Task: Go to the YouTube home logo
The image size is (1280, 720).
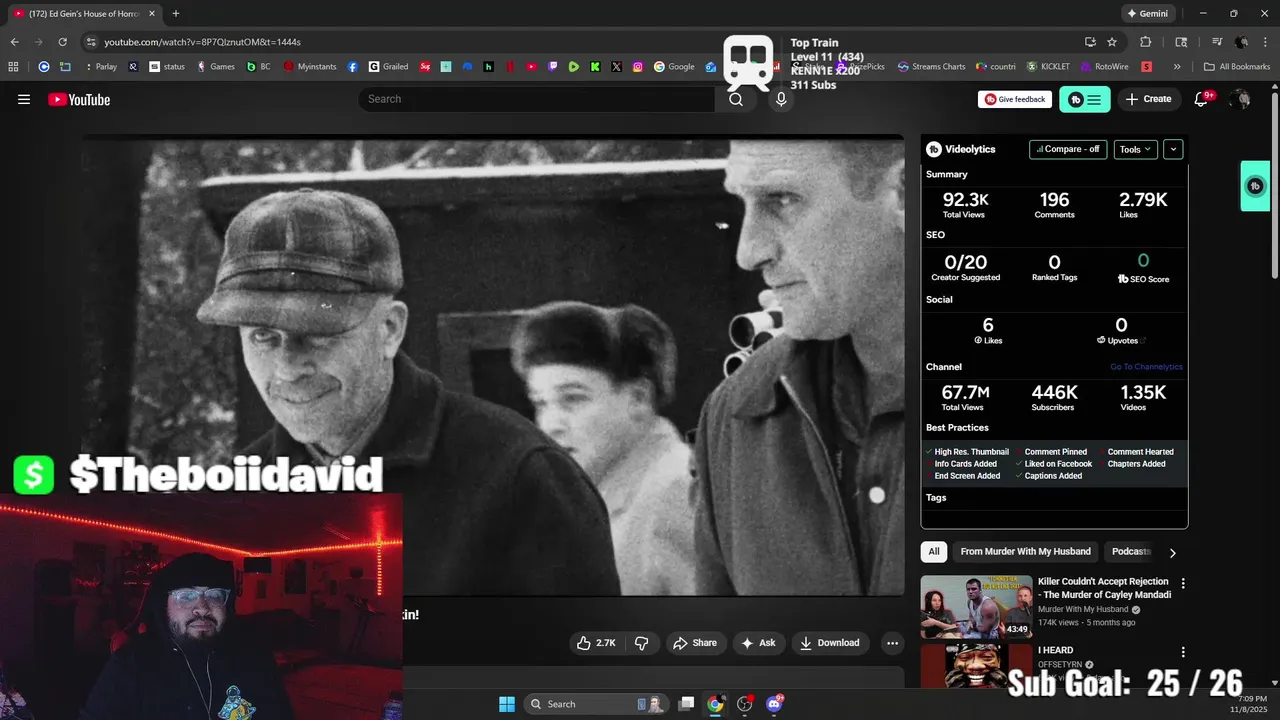Action: coord(79,99)
